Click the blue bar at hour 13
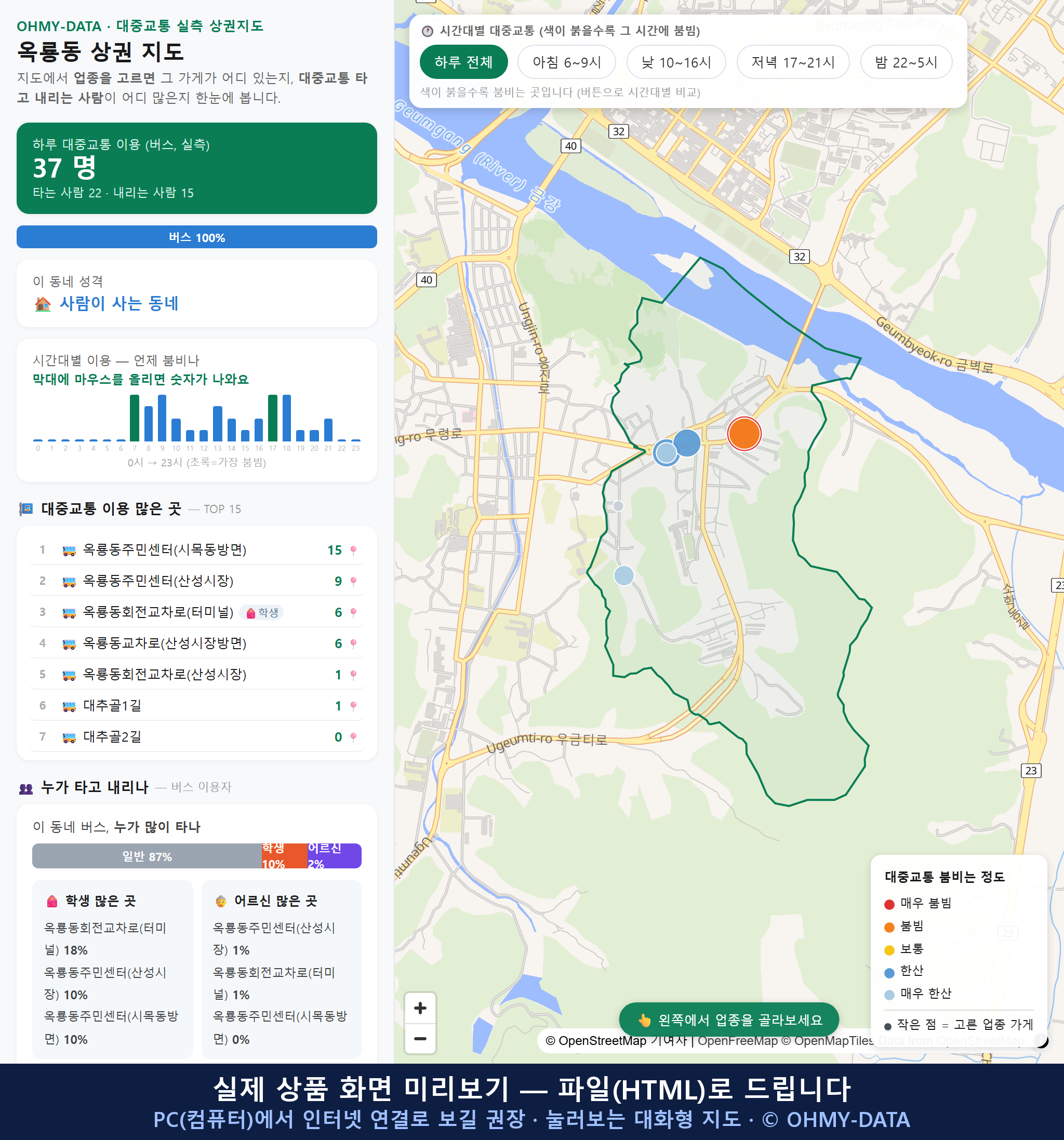Image resolution: width=1064 pixels, height=1140 pixels. (217, 423)
